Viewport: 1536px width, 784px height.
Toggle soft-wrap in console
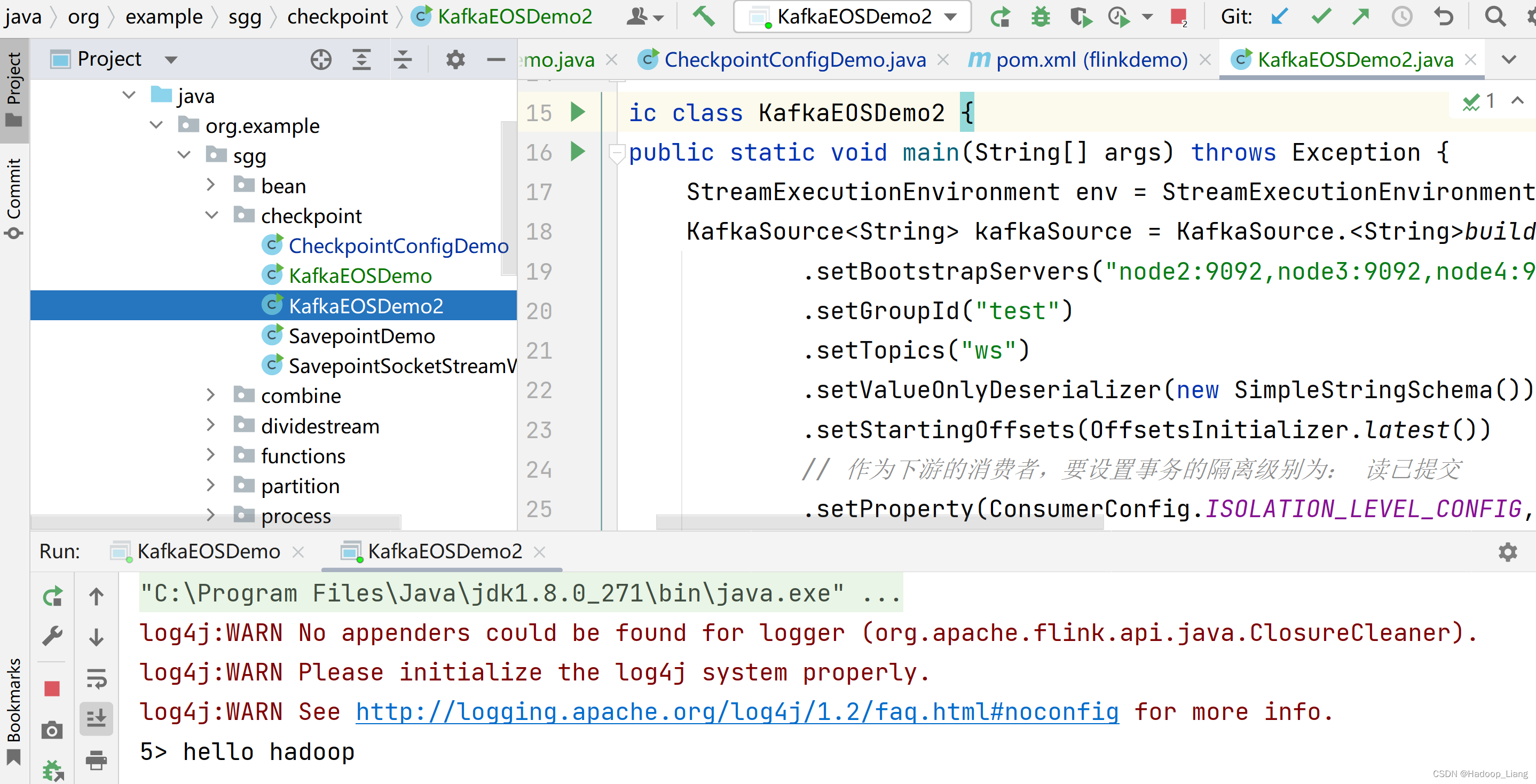click(x=96, y=679)
